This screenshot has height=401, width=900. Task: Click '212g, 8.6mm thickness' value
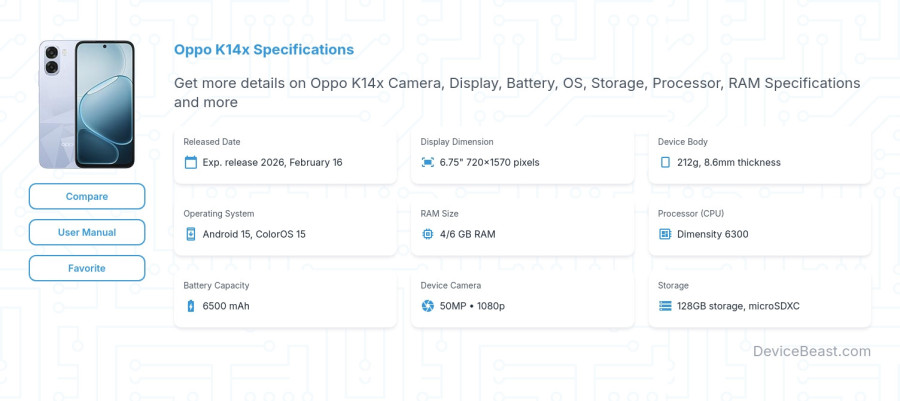coord(729,162)
